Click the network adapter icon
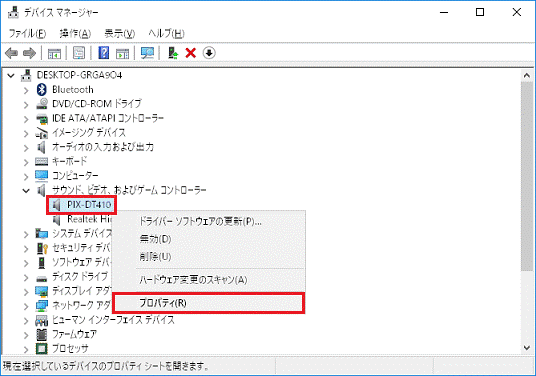 tap(42, 306)
